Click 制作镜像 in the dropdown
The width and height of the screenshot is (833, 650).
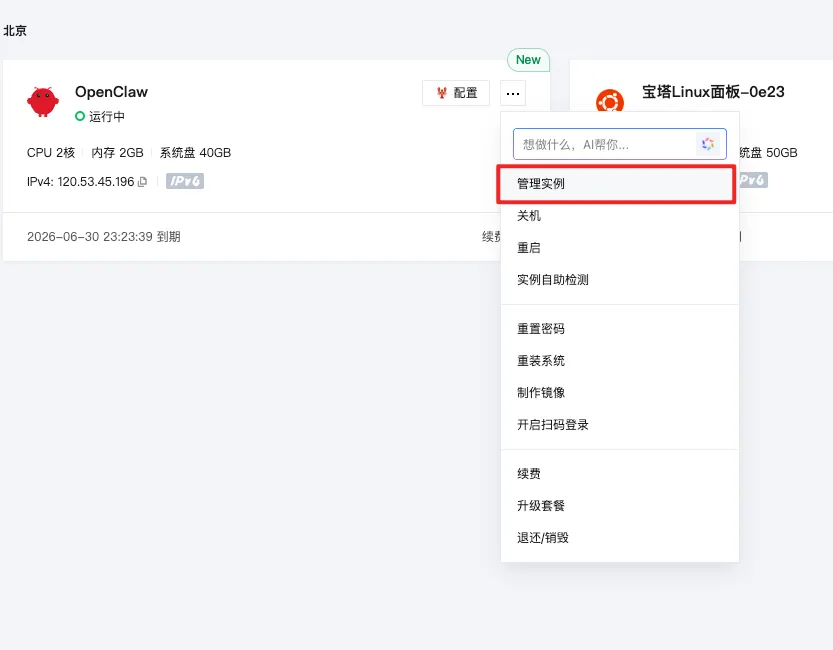click(620, 392)
